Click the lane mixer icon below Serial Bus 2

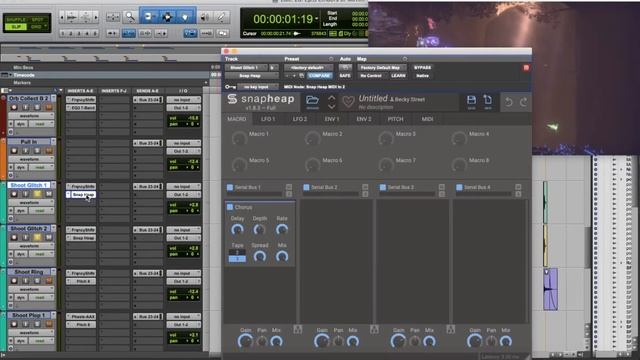coord(374,329)
